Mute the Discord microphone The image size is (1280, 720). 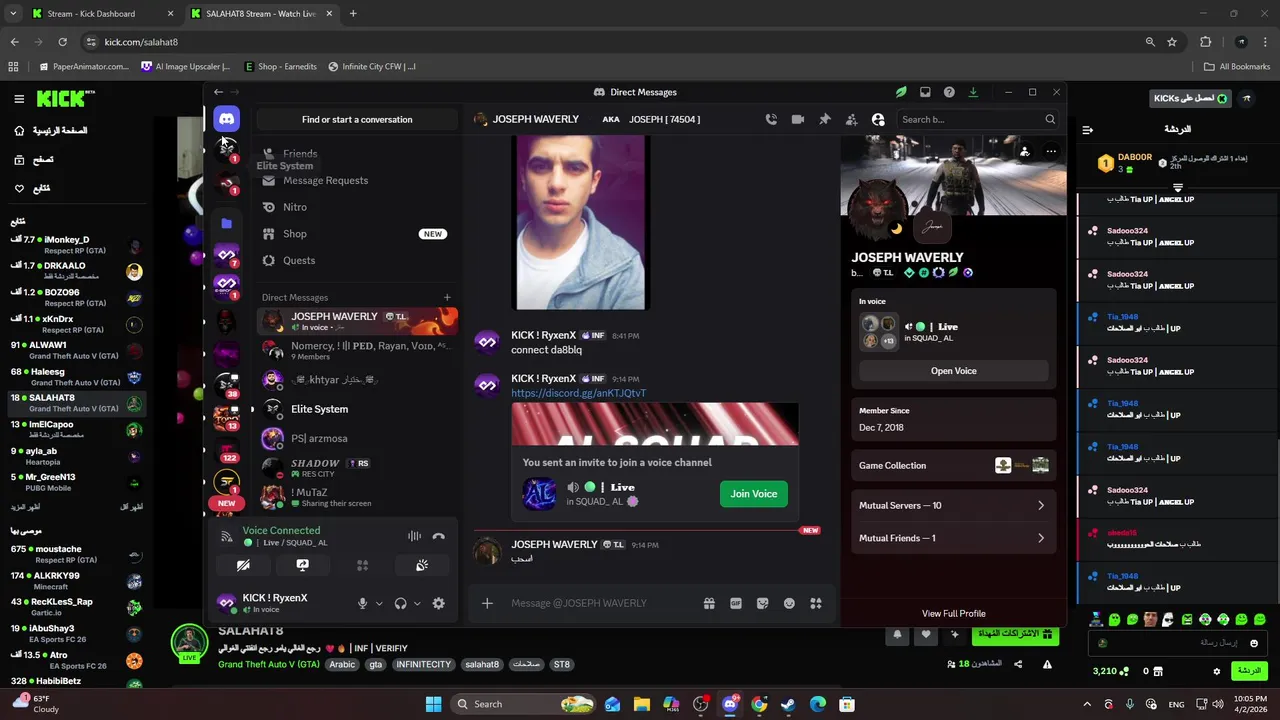coord(363,603)
